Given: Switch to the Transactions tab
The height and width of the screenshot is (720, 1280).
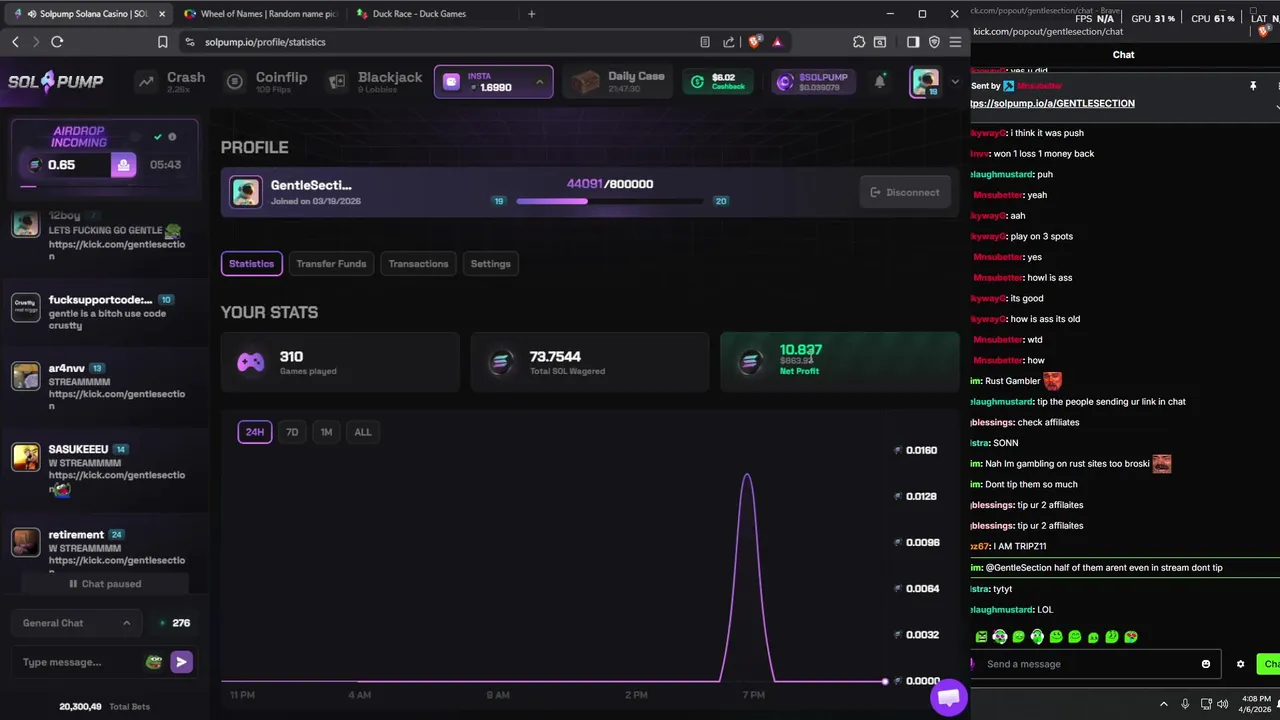Looking at the screenshot, I should (418, 264).
